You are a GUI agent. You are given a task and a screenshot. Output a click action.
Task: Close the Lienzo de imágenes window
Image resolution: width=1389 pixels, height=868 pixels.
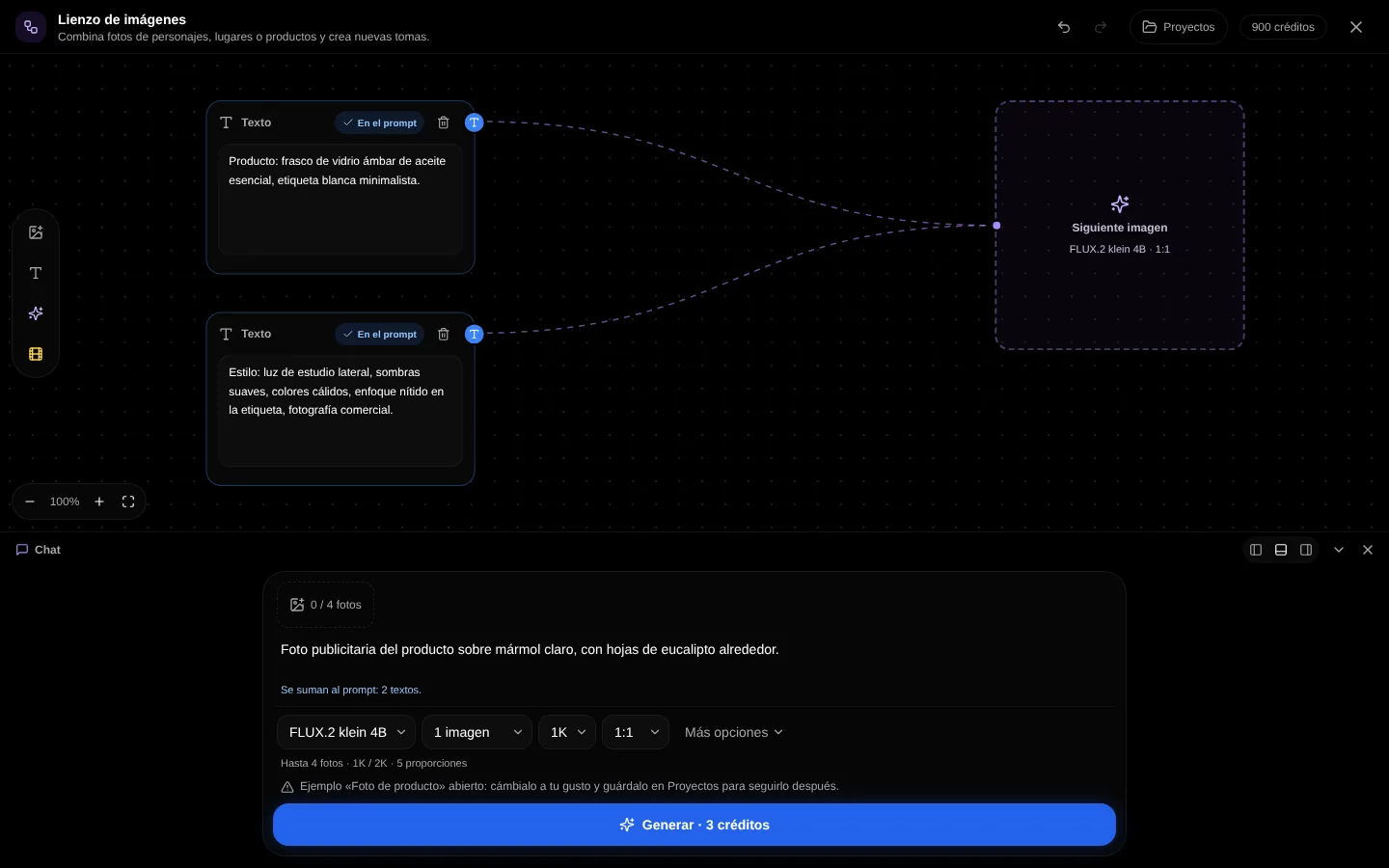click(1356, 27)
